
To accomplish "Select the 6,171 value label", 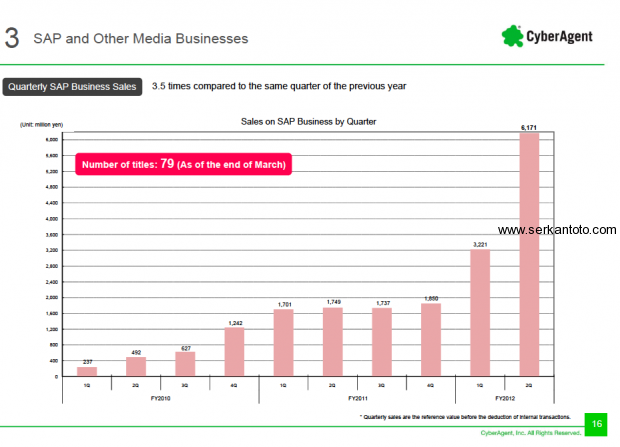I will pyautogui.click(x=529, y=127).
